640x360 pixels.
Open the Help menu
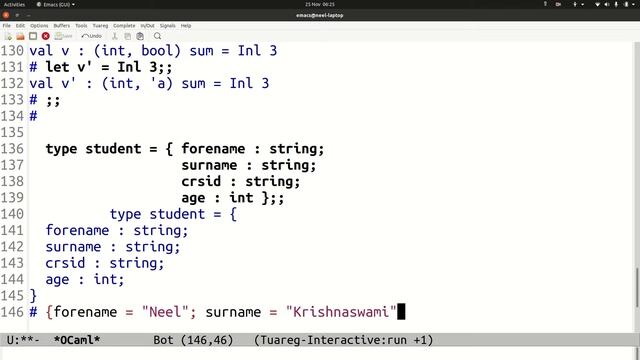(x=186, y=26)
